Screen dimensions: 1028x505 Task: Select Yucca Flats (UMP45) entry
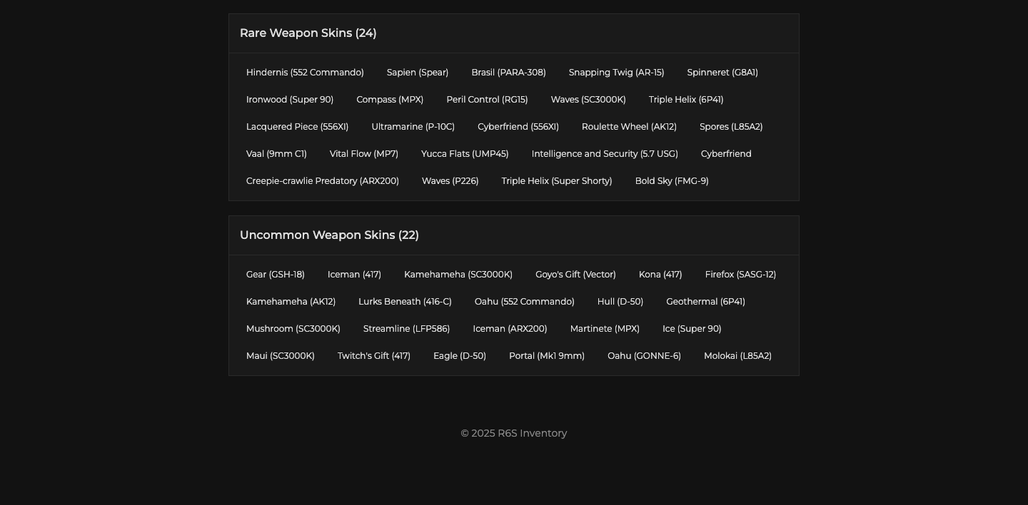[465, 154]
